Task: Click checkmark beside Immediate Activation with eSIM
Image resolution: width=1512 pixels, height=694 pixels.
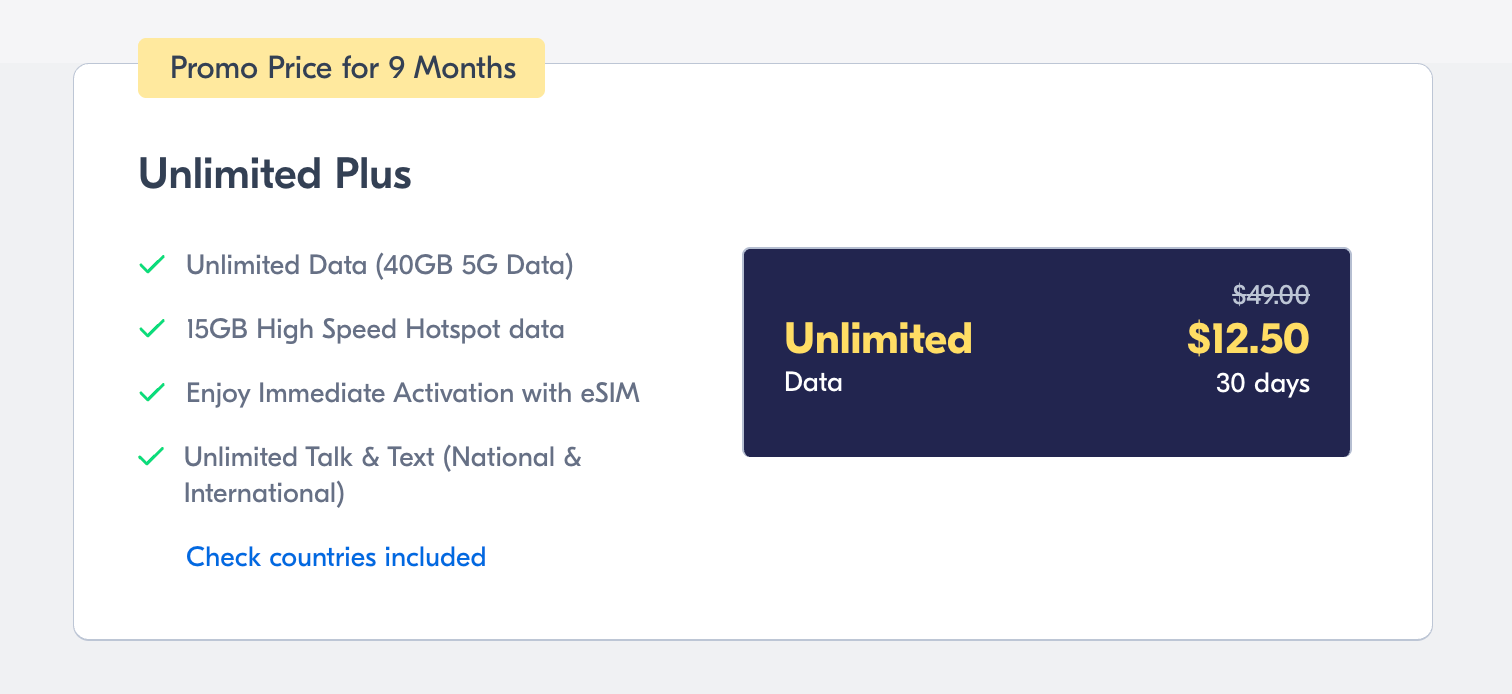Action: [151, 393]
